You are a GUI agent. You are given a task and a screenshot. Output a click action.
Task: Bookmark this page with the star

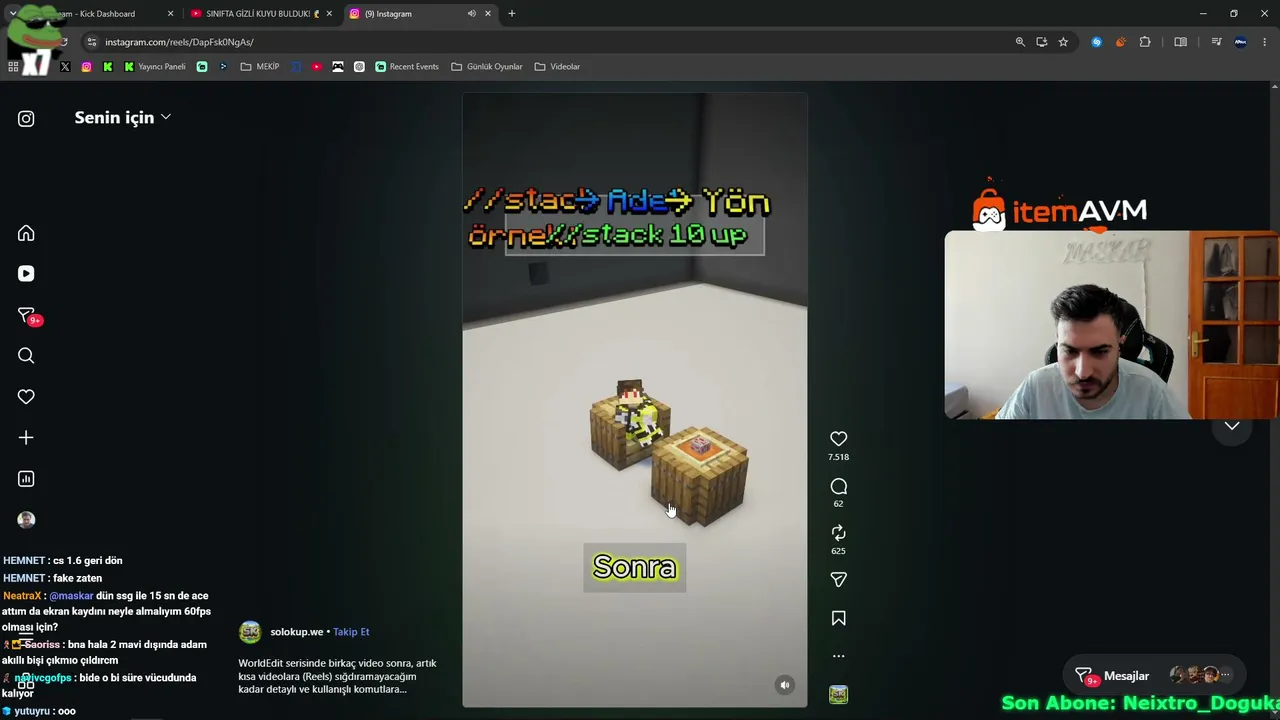[1063, 42]
